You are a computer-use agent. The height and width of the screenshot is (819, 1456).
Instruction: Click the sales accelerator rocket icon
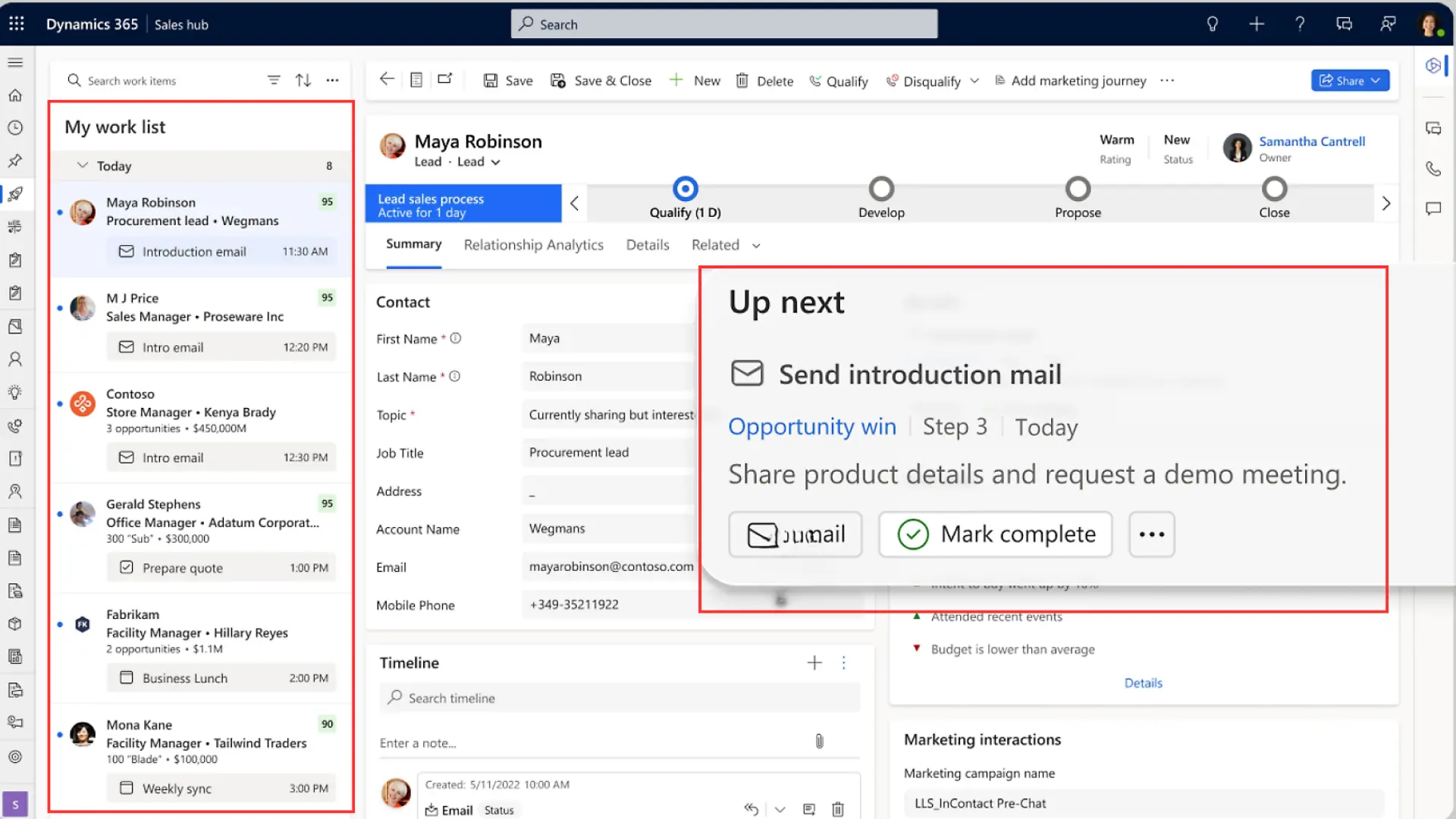pyautogui.click(x=15, y=193)
